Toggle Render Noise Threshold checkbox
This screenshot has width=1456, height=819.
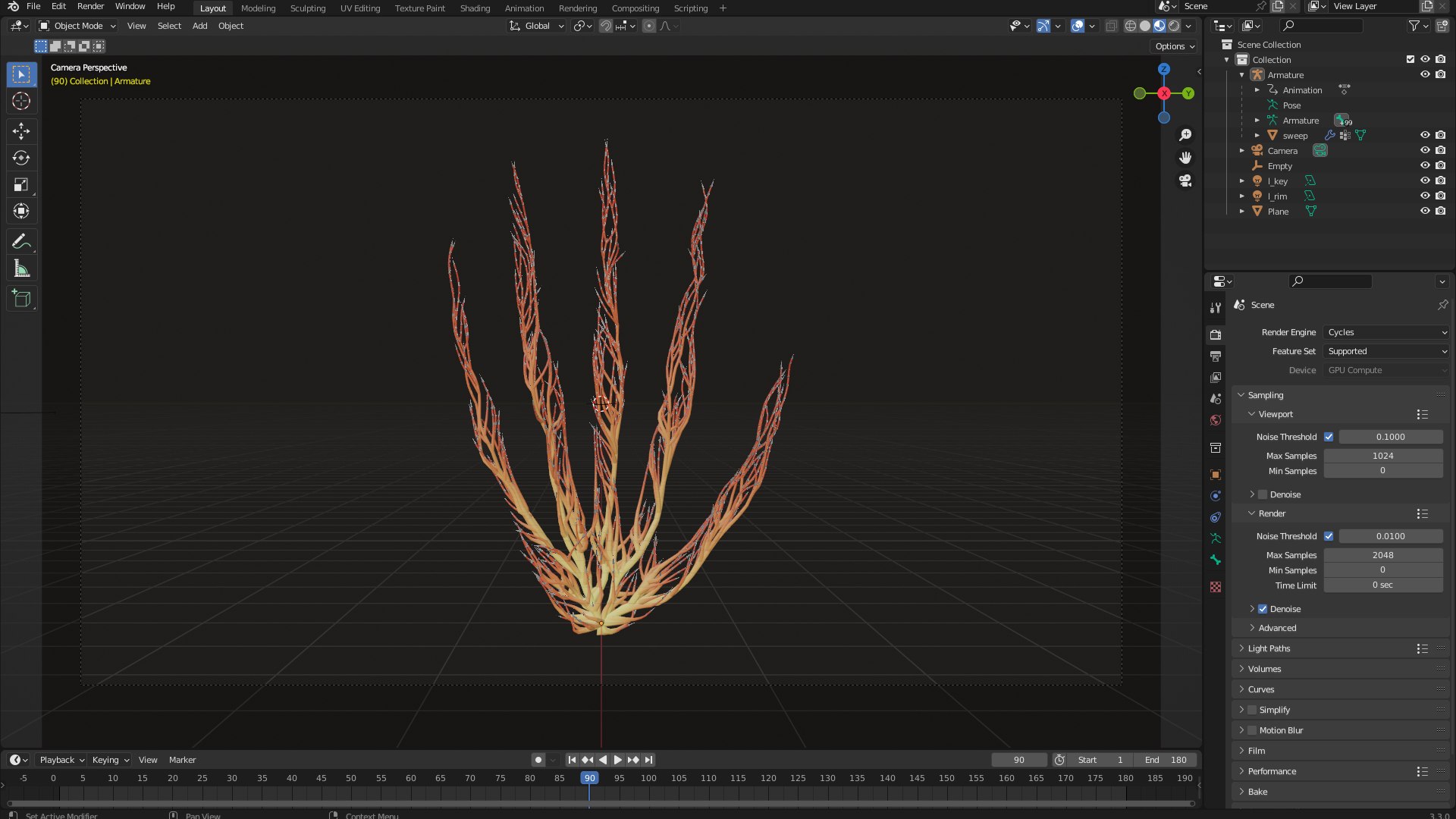pos(1329,536)
